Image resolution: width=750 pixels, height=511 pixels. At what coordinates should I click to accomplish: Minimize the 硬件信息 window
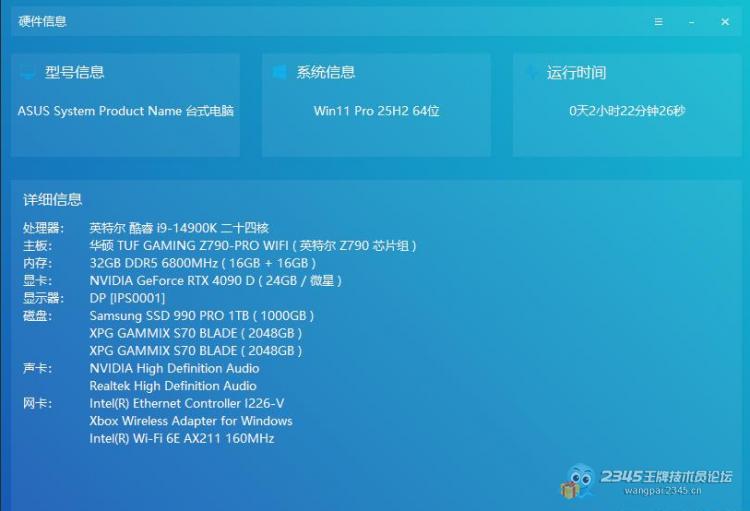(691, 21)
